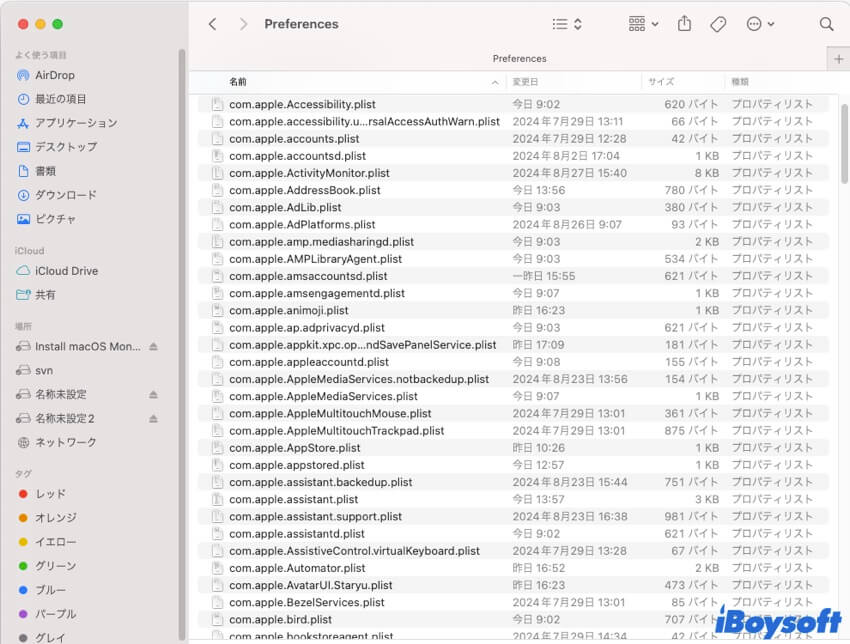
Task: Click the file list vertical scrollbar
Action: click(x=845, y=144)
